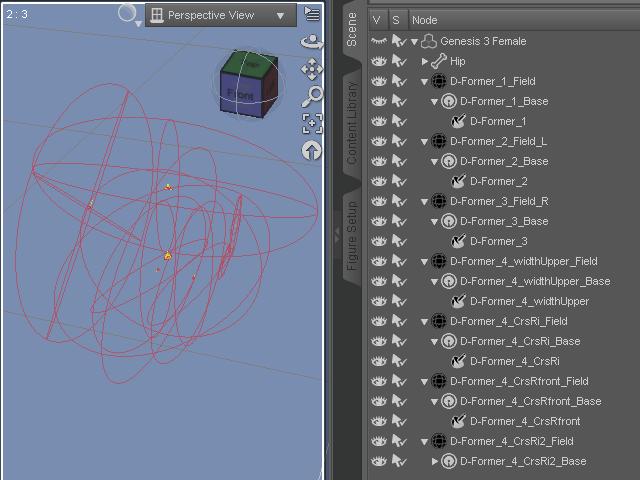
Task: Click the D-Former_4_widthUpper_Field globe icon
Action: coord(439,261)
